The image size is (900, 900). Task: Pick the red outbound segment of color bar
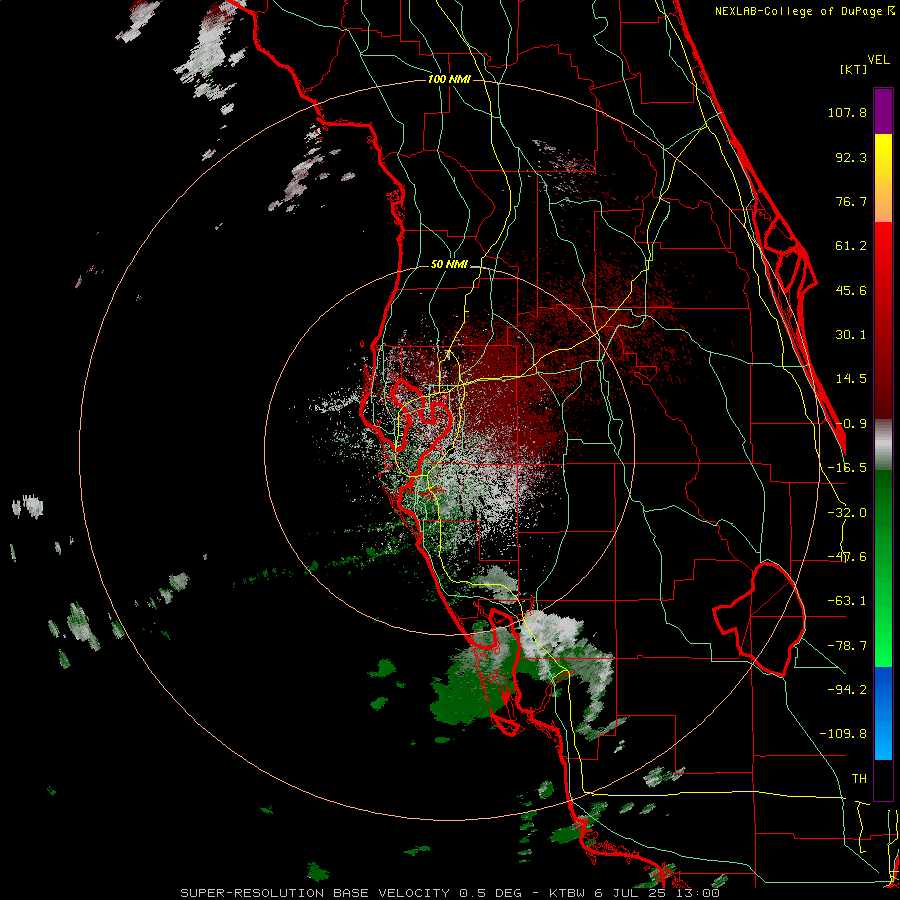(883, 320)
